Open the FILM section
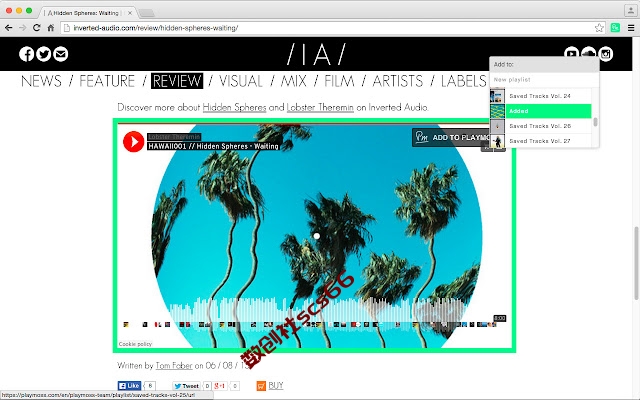 (x=339, y=81)
